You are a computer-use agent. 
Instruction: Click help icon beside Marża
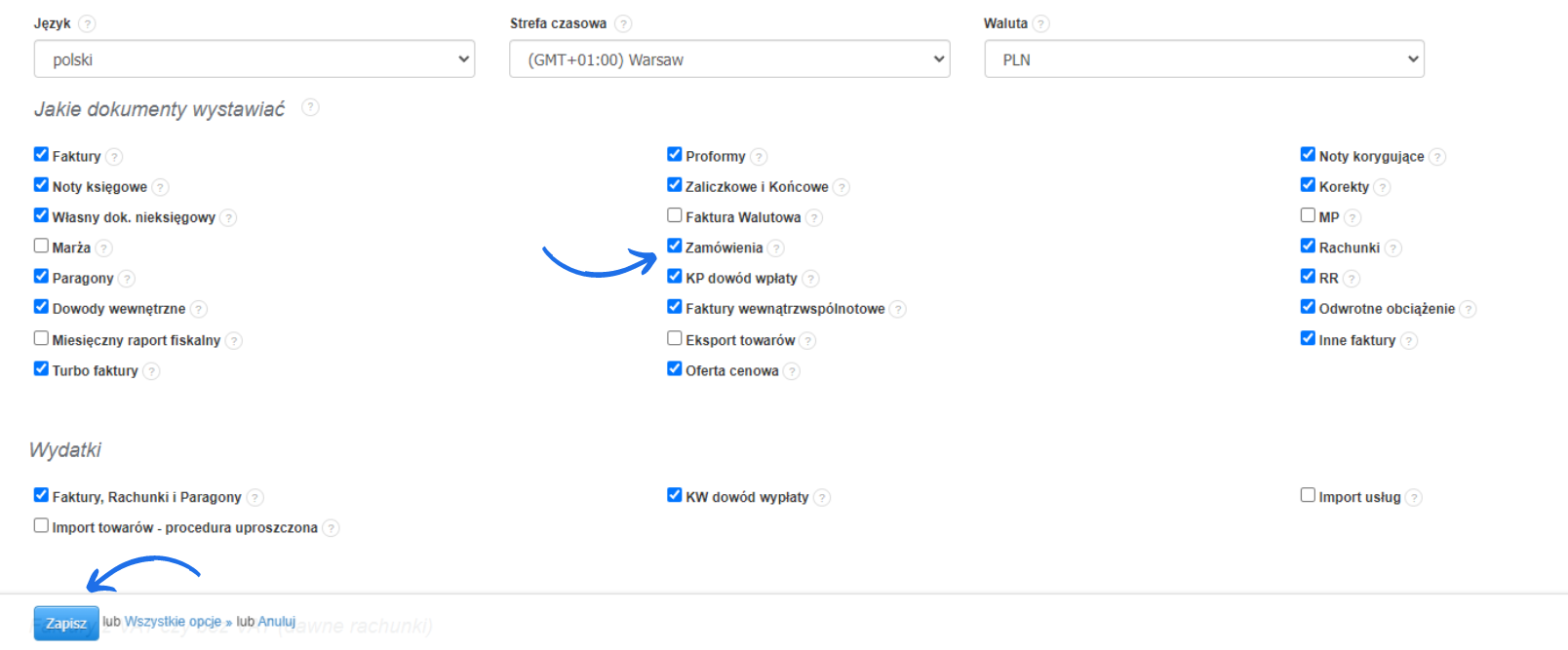click(x=104, y=249)
